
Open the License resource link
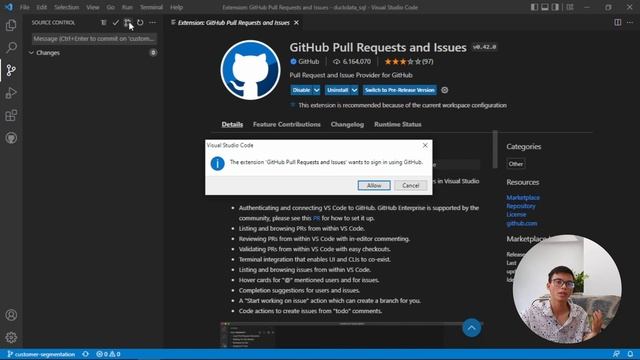(x=516, y=214)
